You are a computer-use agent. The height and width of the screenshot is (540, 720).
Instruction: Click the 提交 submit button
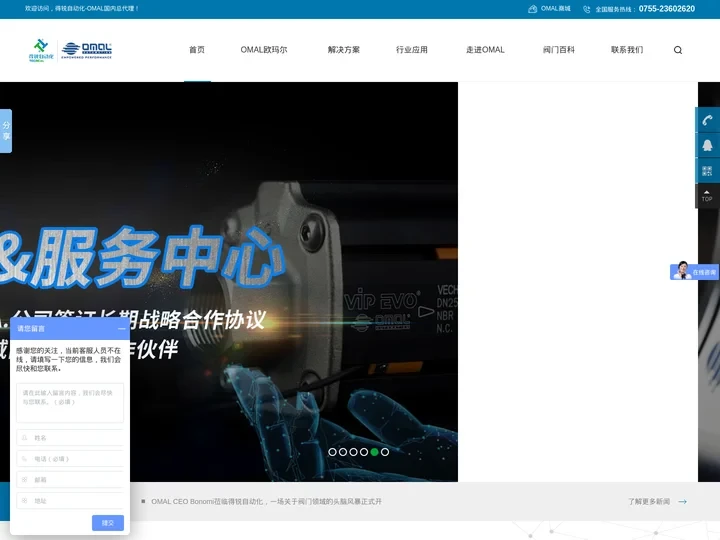(108, 523)
